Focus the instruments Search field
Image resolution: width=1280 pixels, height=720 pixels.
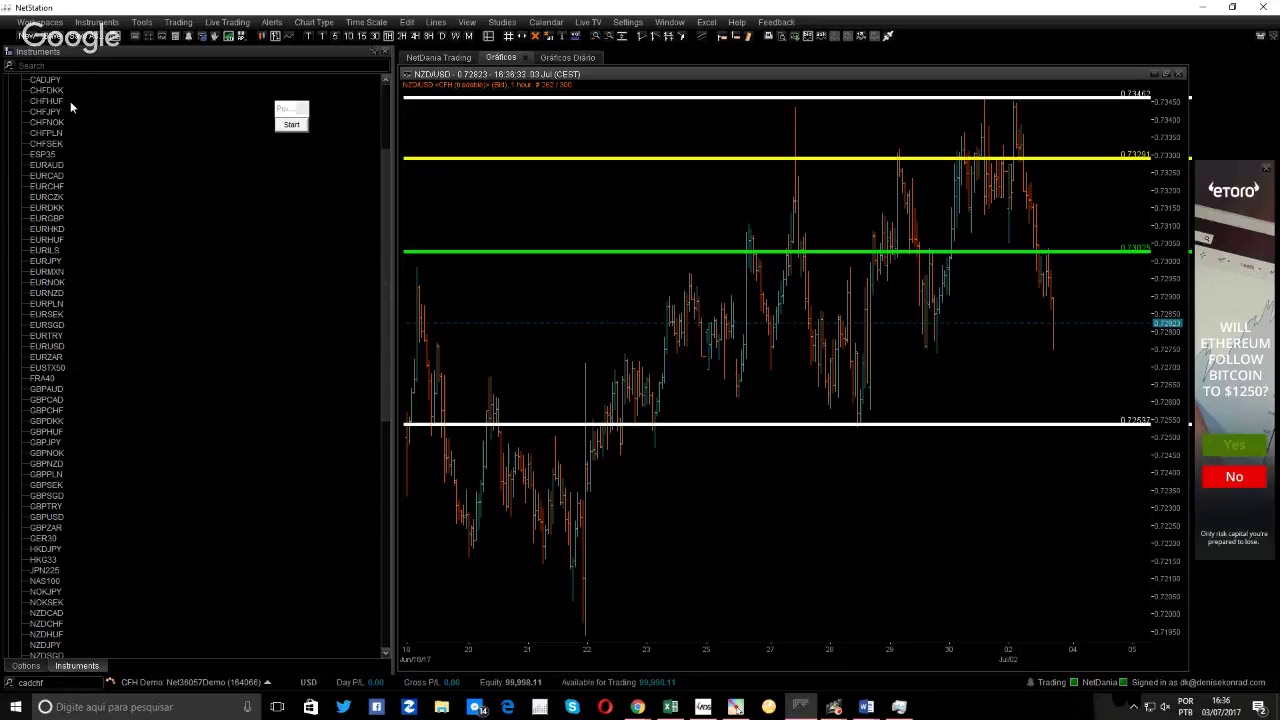pyautogui.click(x=195, y=65)
